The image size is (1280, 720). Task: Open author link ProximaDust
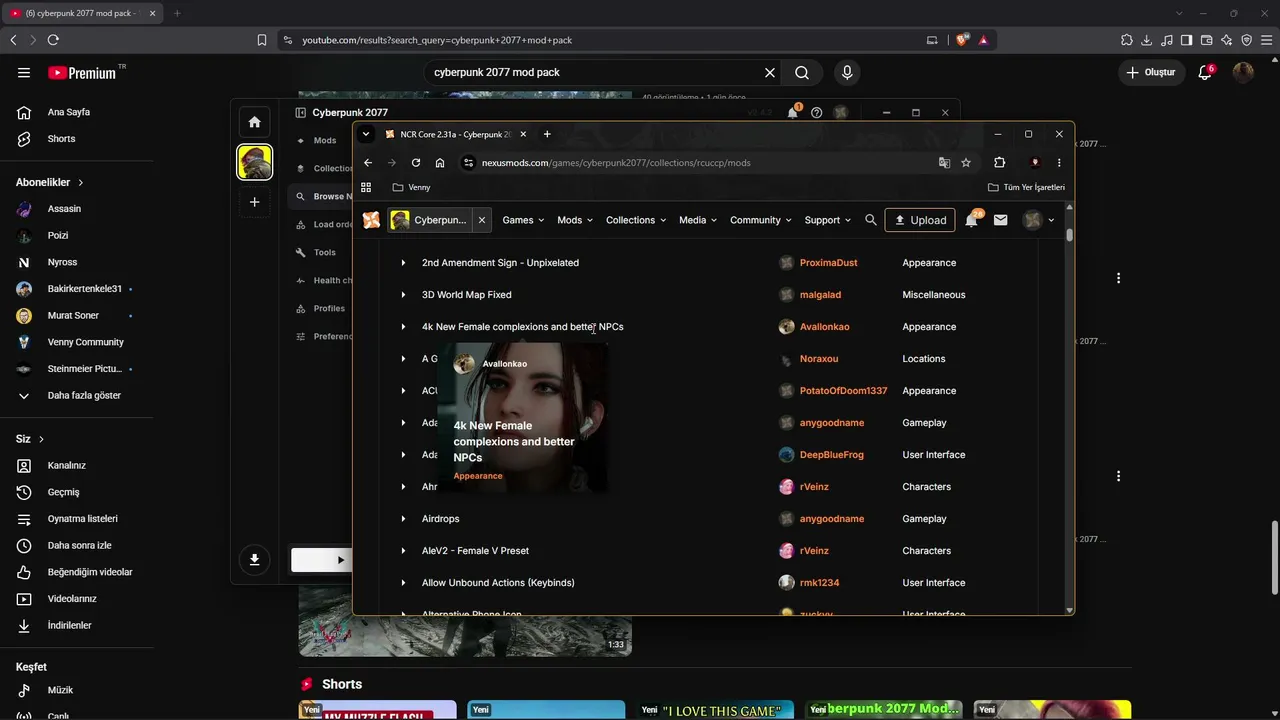coord(828,263)
